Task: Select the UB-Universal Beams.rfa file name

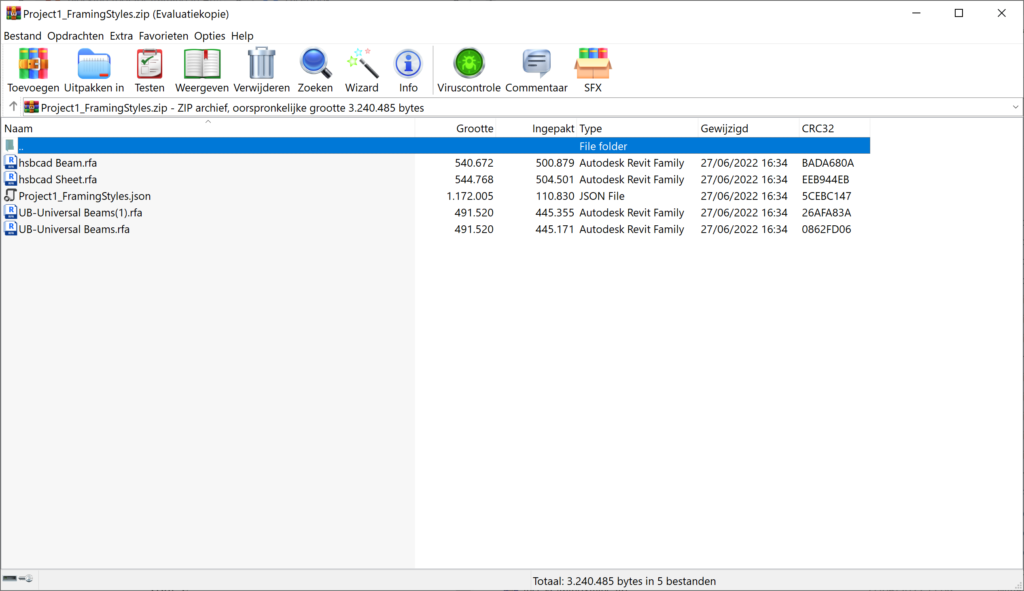Action: point(74,229)
